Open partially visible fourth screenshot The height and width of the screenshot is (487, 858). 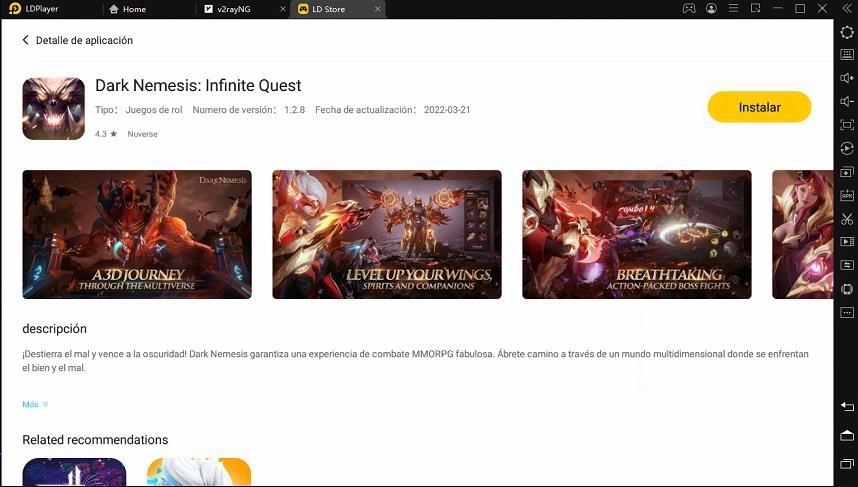pyautogui.click(x=802, y=234)
